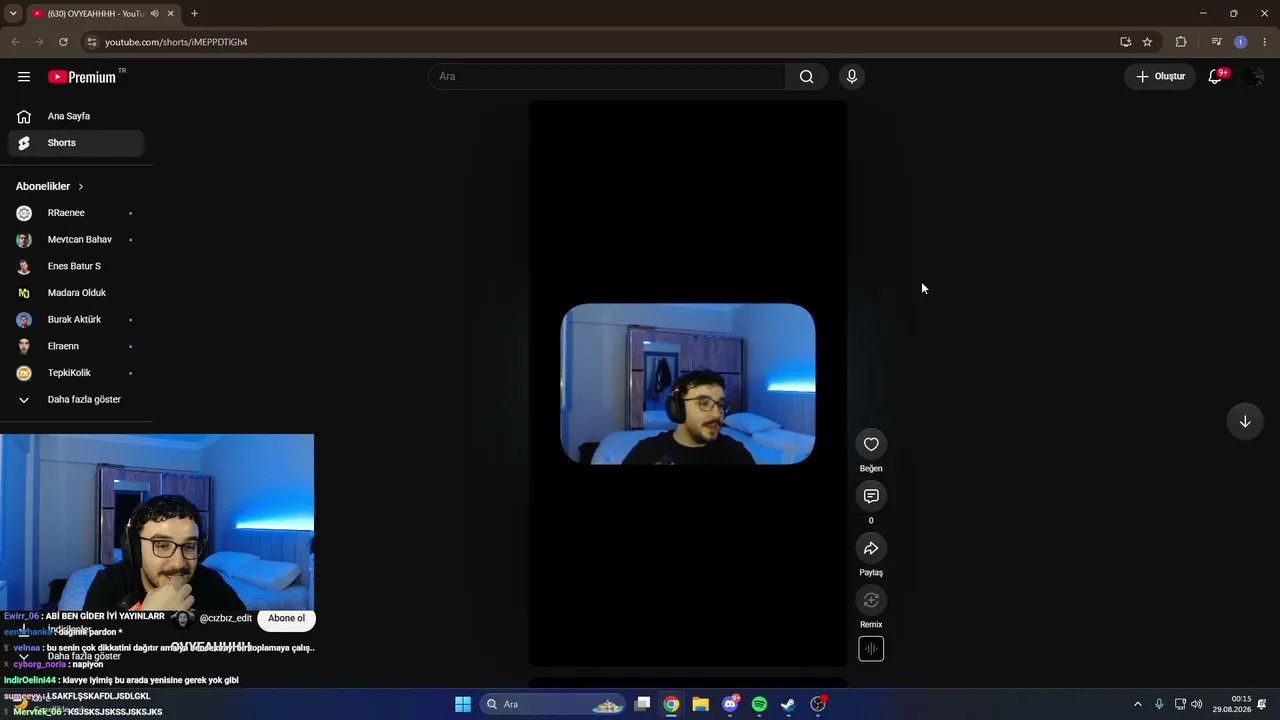The height and width of the screenshot is (720, 1280).
Task: Open the YouTube hamburger guide menu
Action: (24, 77)
